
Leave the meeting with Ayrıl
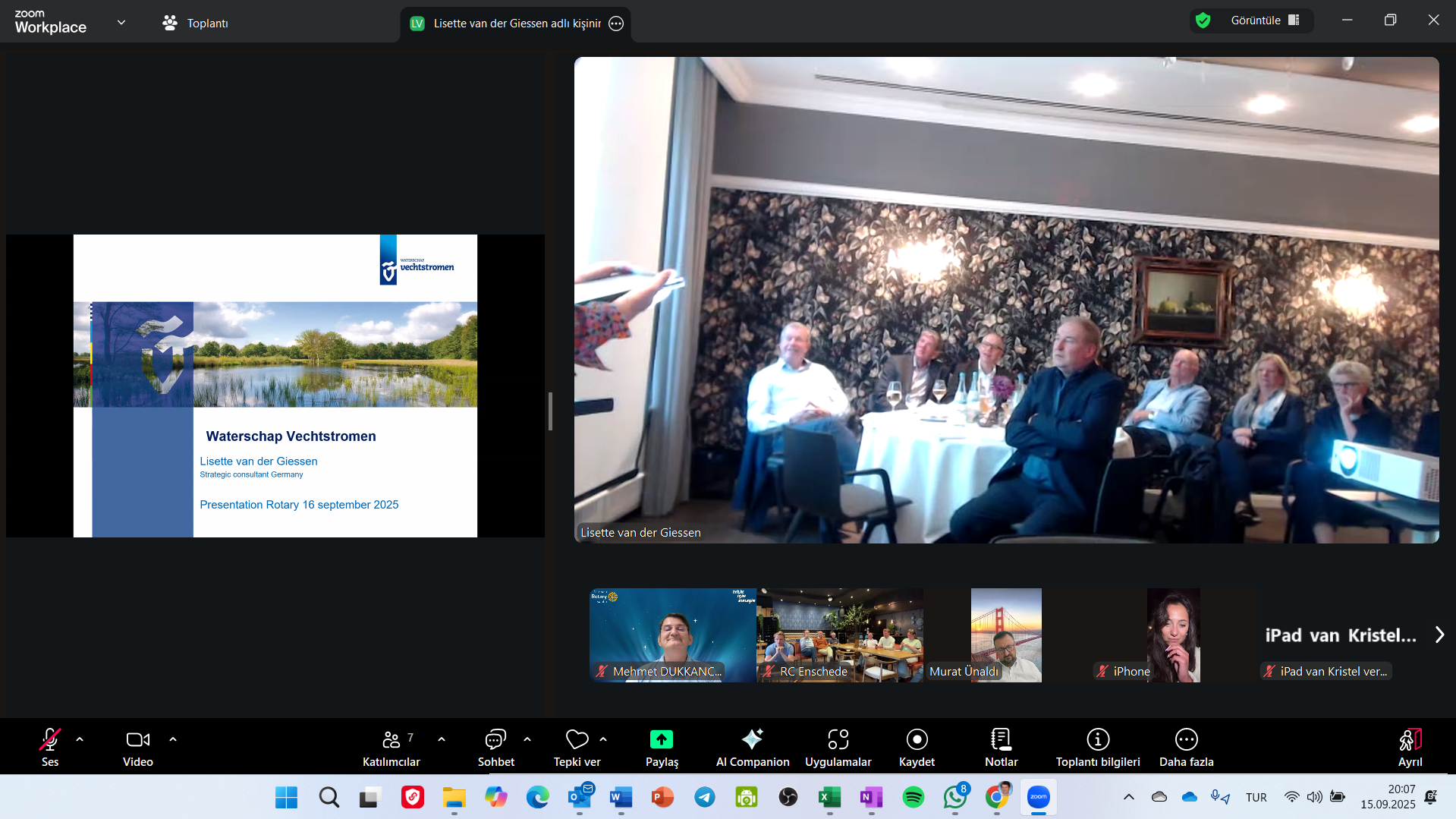1410,746
